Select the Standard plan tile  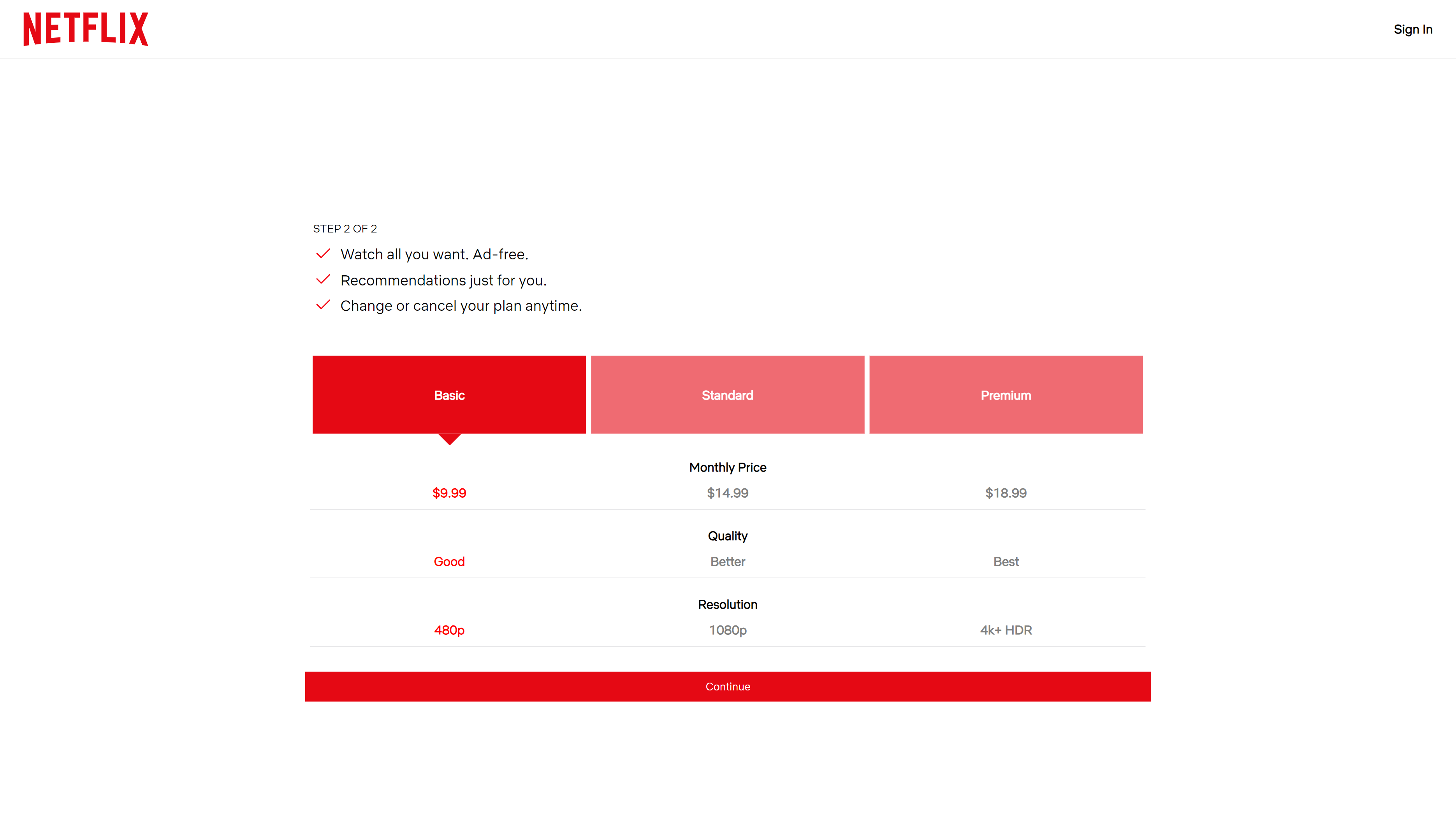(x=728, y=394)
